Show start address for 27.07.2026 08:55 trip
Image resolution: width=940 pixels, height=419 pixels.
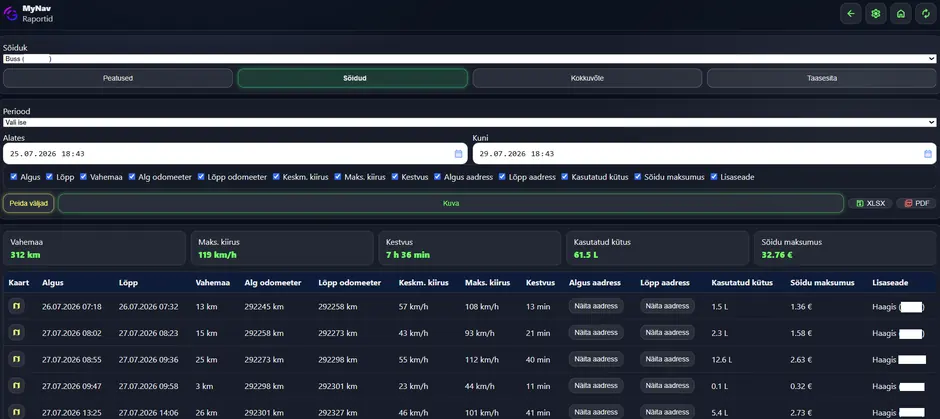point(596,359)
